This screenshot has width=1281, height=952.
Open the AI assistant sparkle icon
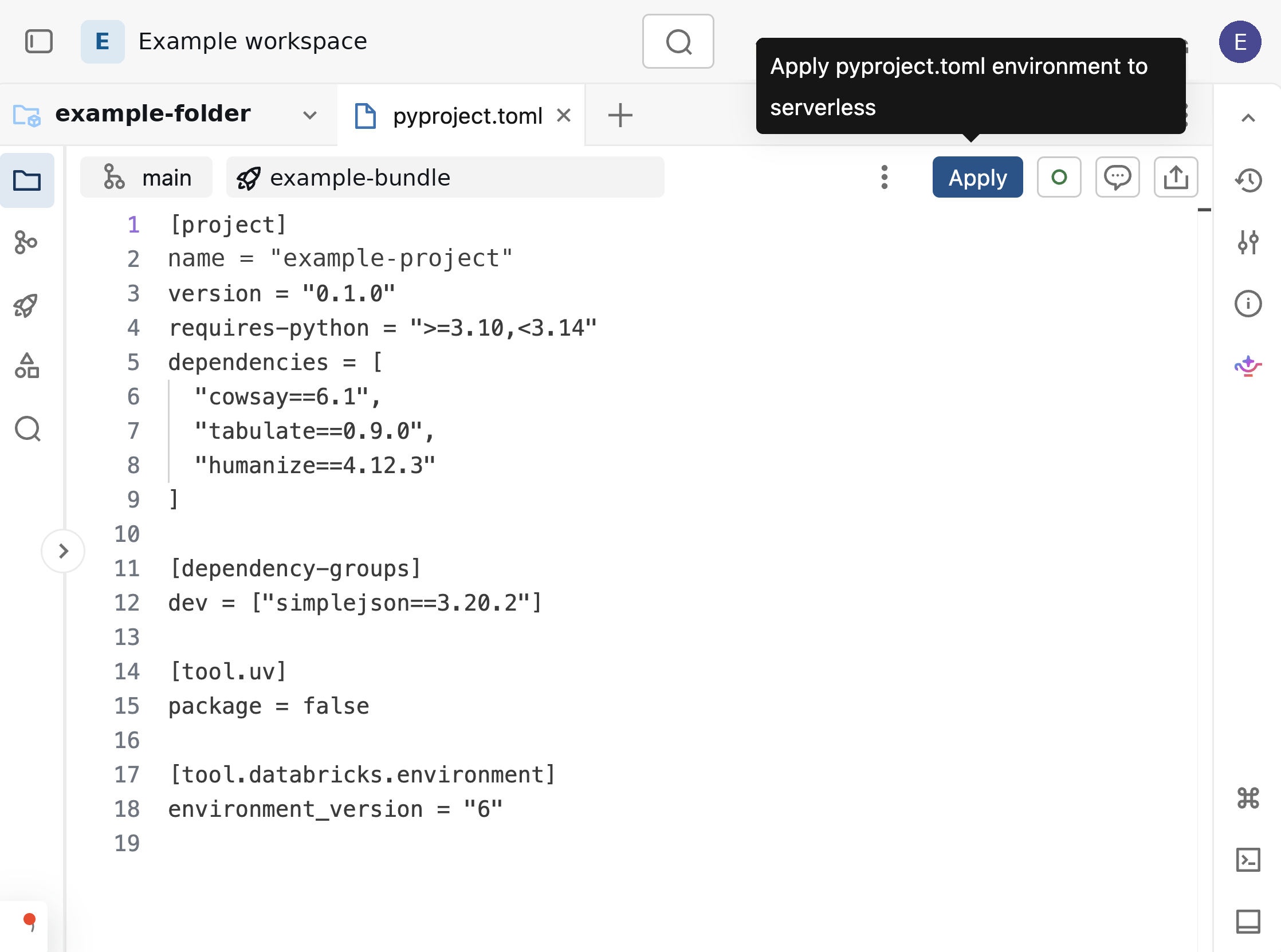click(1248, 365)
